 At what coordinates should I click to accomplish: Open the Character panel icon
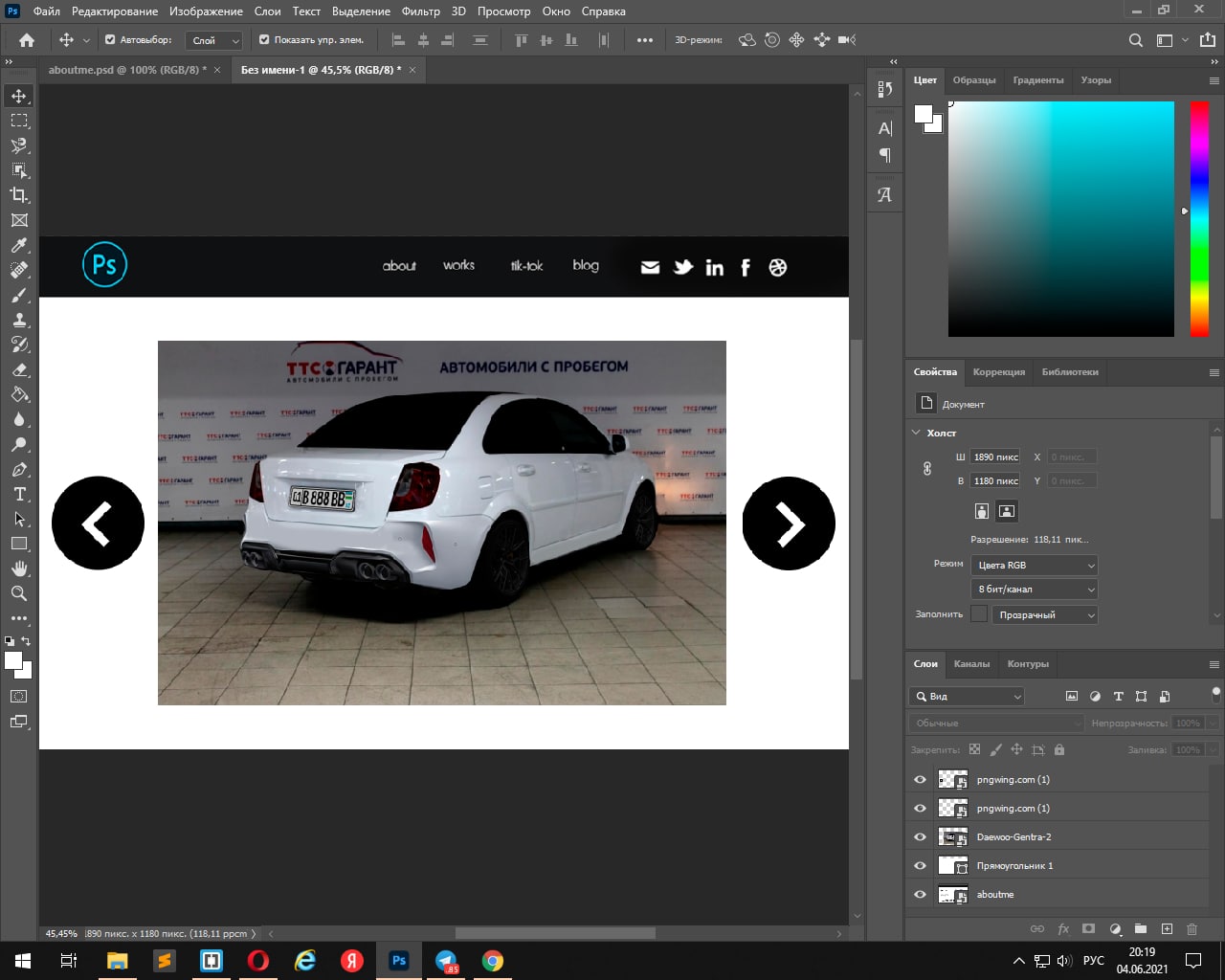[885, 128]
